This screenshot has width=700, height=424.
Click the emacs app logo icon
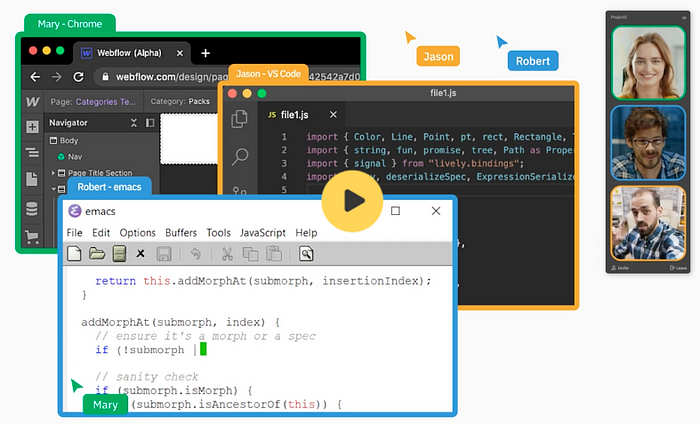pos(75,211)
